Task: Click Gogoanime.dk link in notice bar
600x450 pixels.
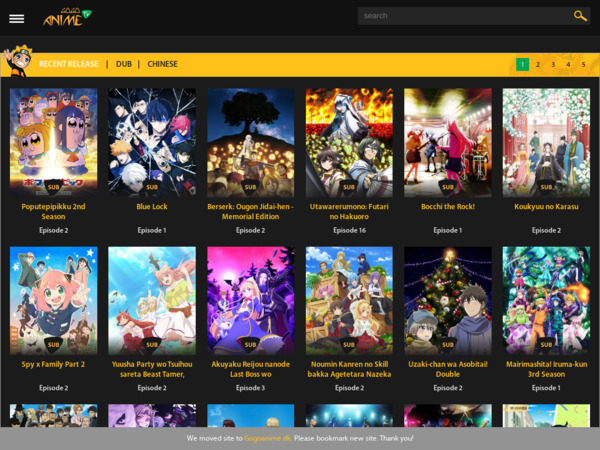Action: (x=267, y=438)
